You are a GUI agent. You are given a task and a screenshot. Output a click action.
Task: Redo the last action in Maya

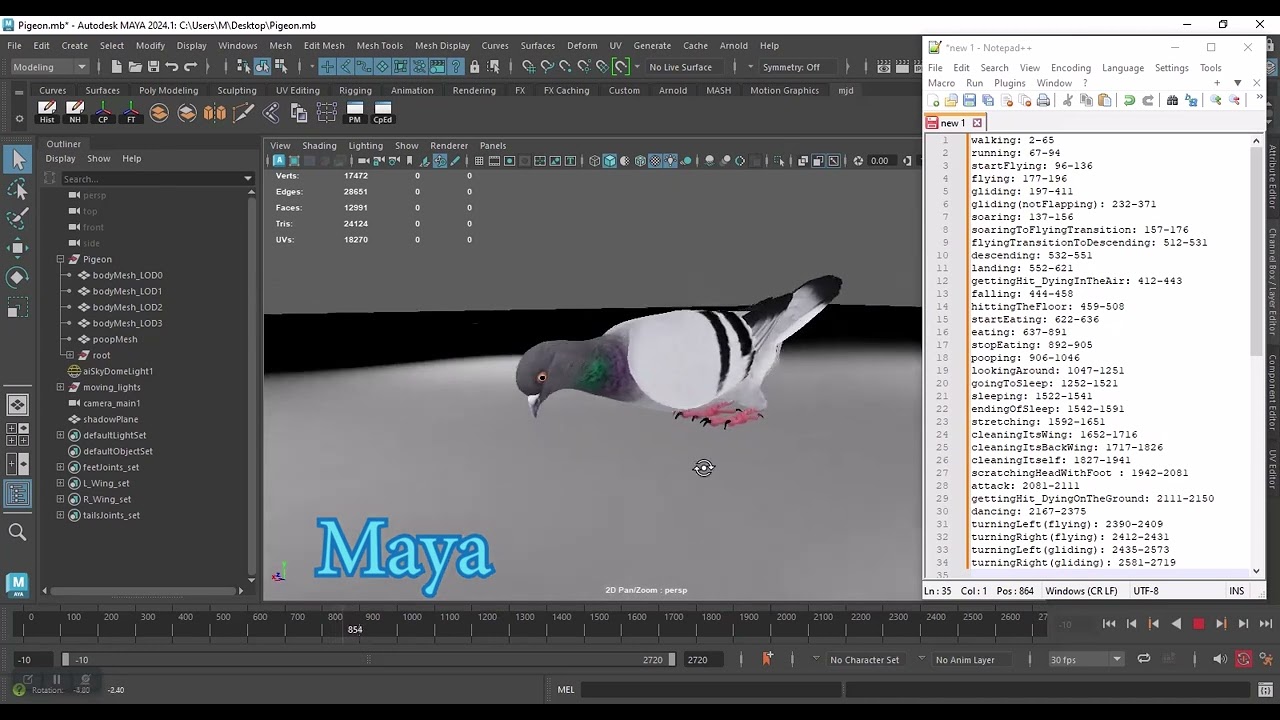(190, 67)
